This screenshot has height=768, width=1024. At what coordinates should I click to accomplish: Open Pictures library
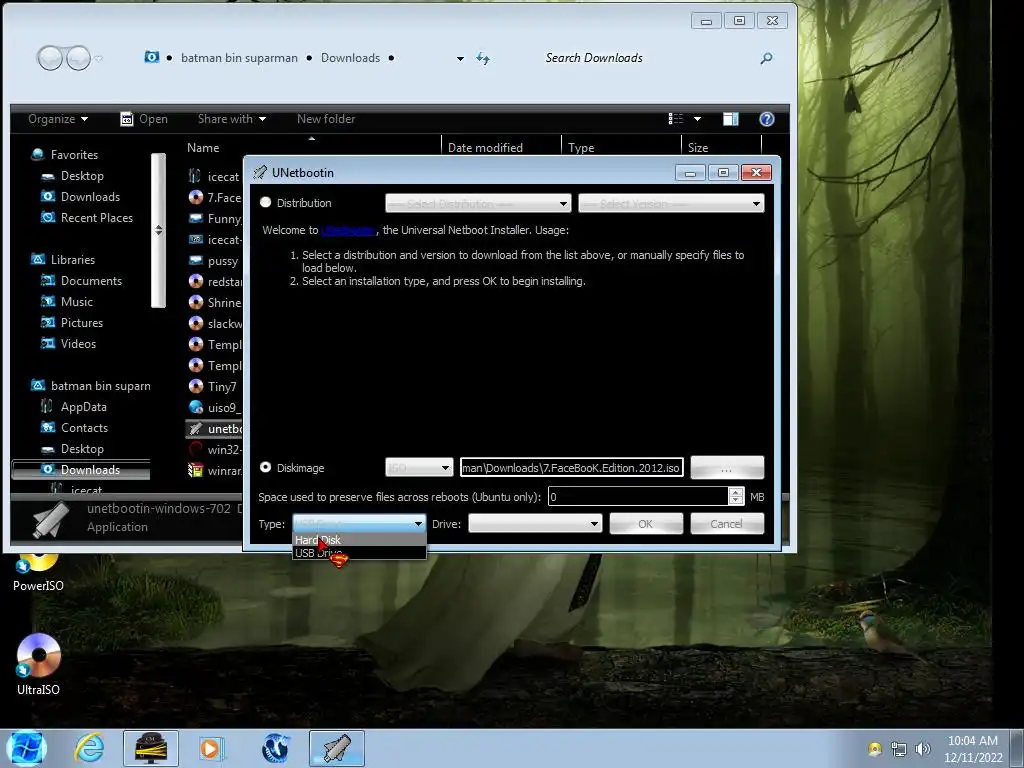coord(82,323)
